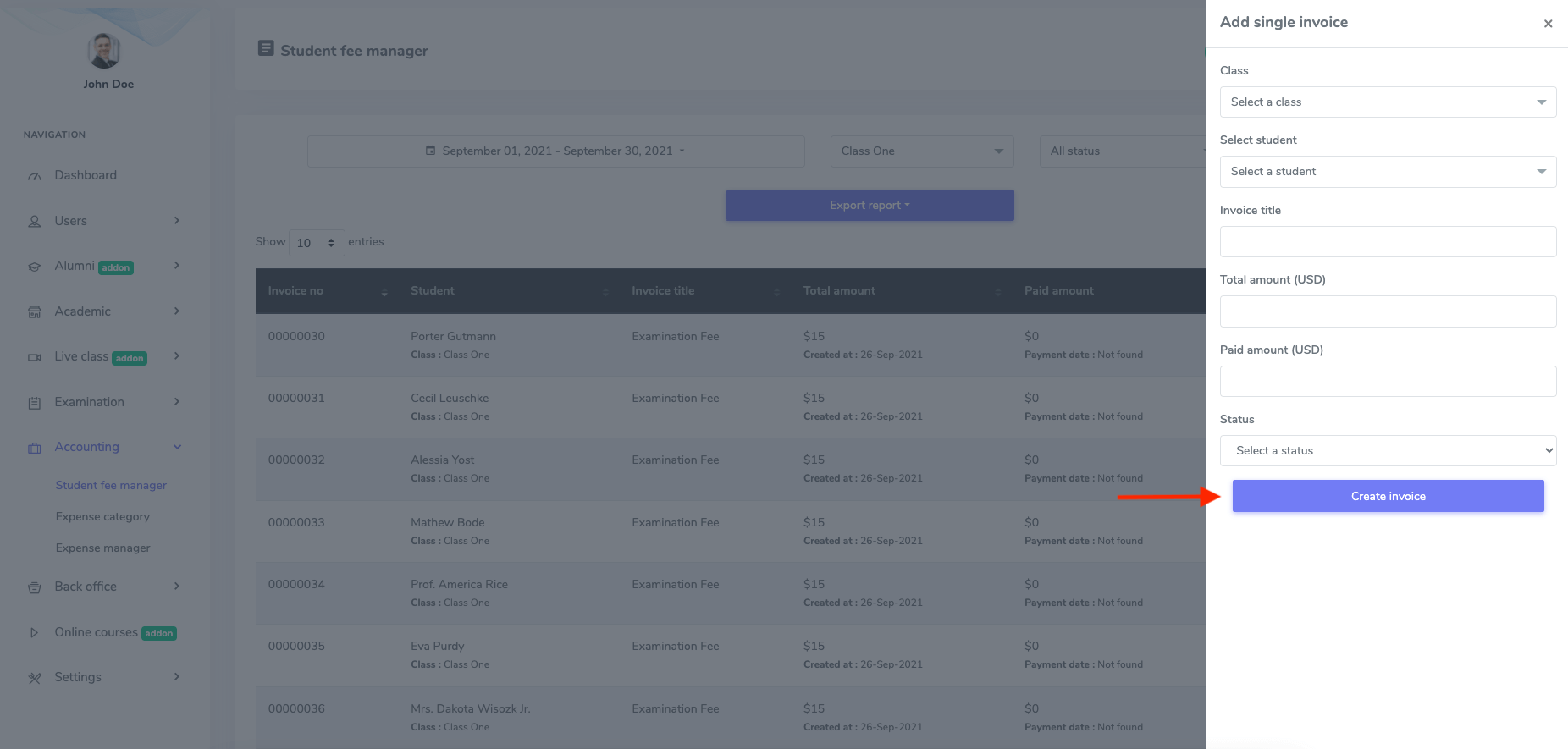Click the Alumni addon badge
Image resolution: width=1568 pixels, height=749 pixels.
pos(116,267)
